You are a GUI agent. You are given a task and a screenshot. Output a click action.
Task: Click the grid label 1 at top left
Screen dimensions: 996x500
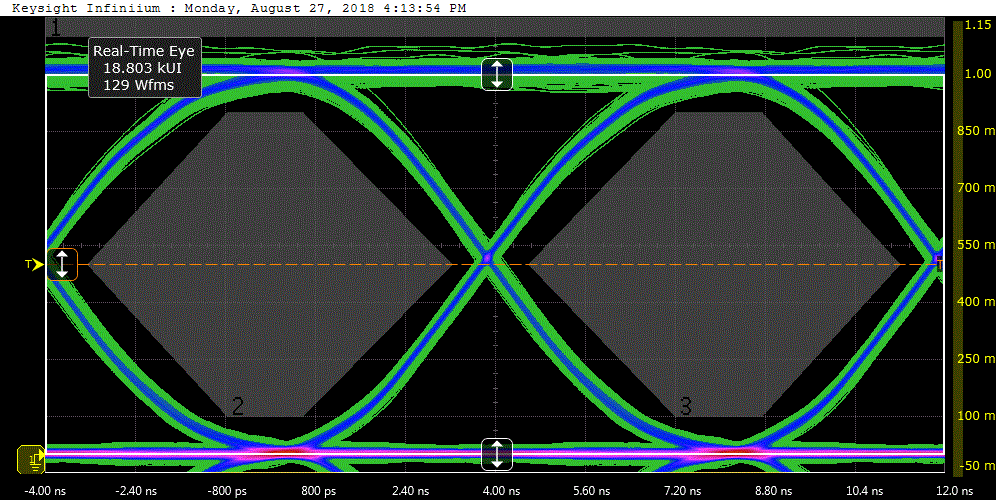coord(56,28)
